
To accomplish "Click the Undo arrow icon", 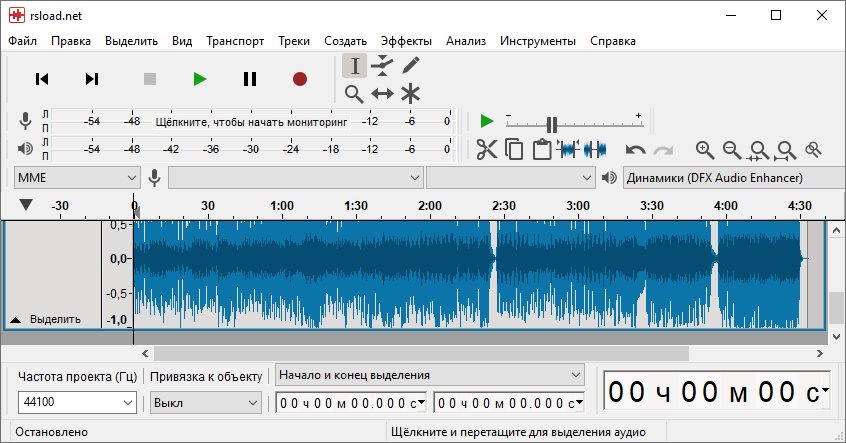I will [x=635, y=150].
